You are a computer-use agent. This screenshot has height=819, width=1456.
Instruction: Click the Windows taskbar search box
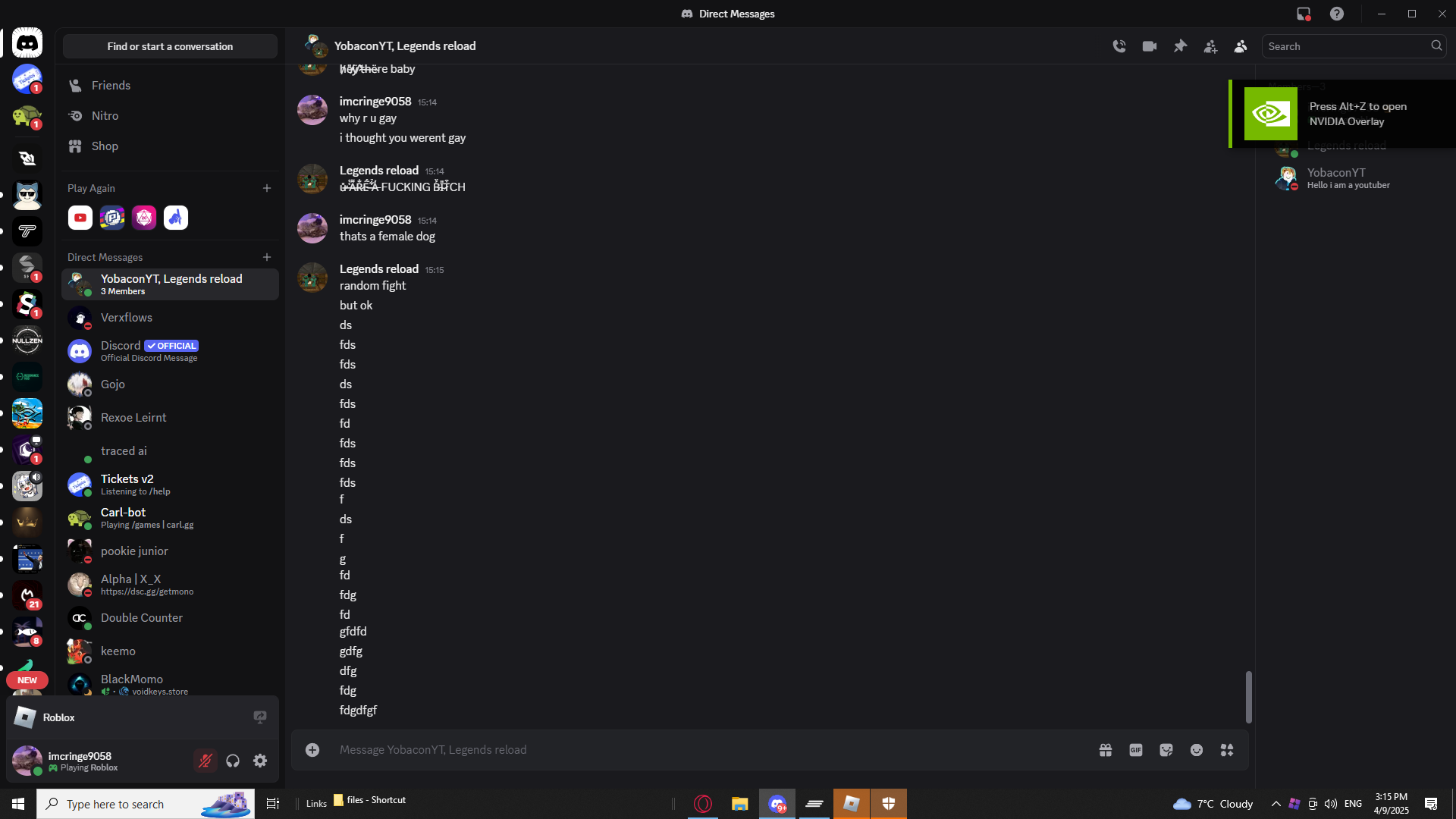pyautogui.click(x=146, y=804)
